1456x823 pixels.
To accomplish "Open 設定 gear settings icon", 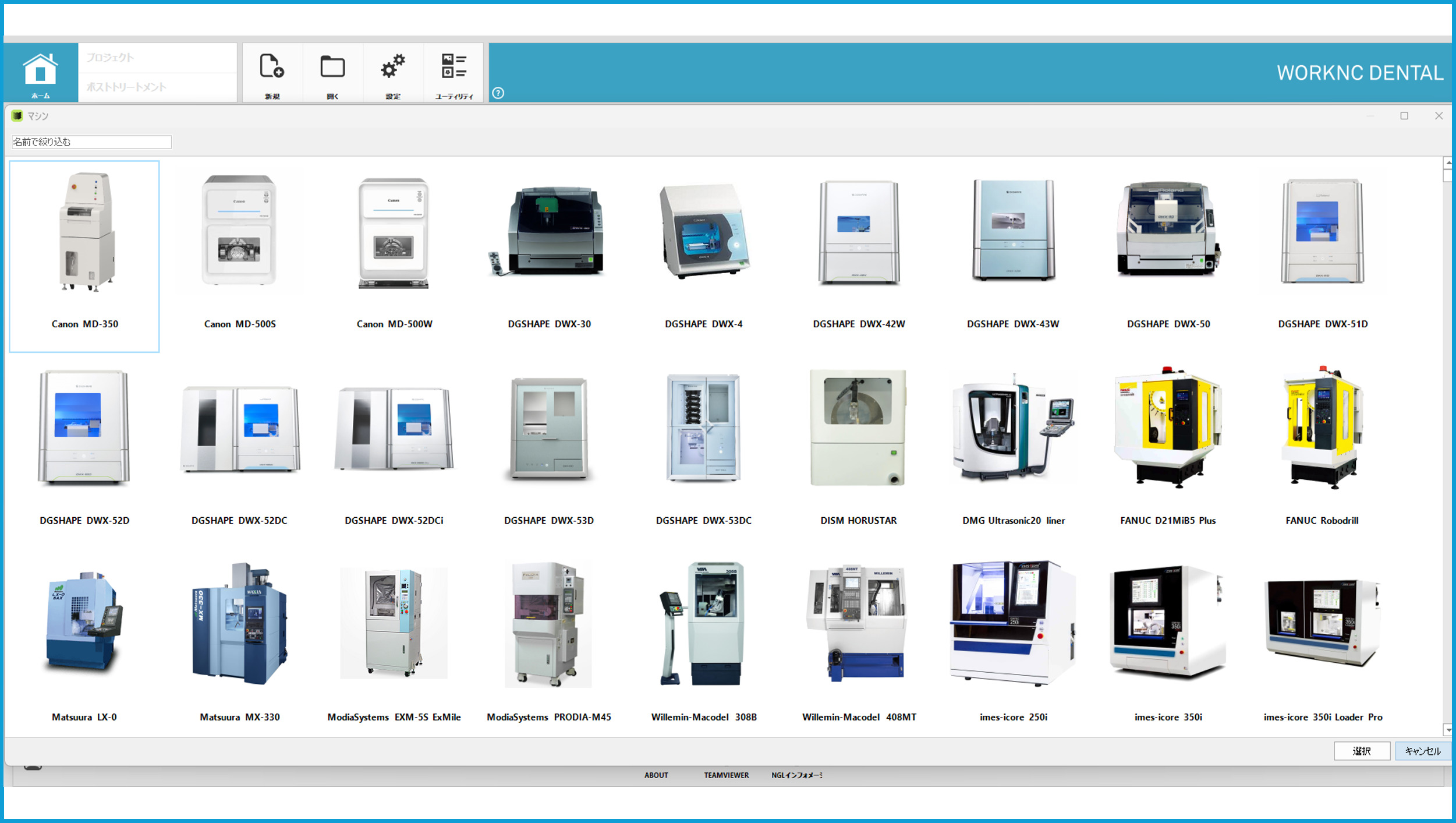I will 393,74.
